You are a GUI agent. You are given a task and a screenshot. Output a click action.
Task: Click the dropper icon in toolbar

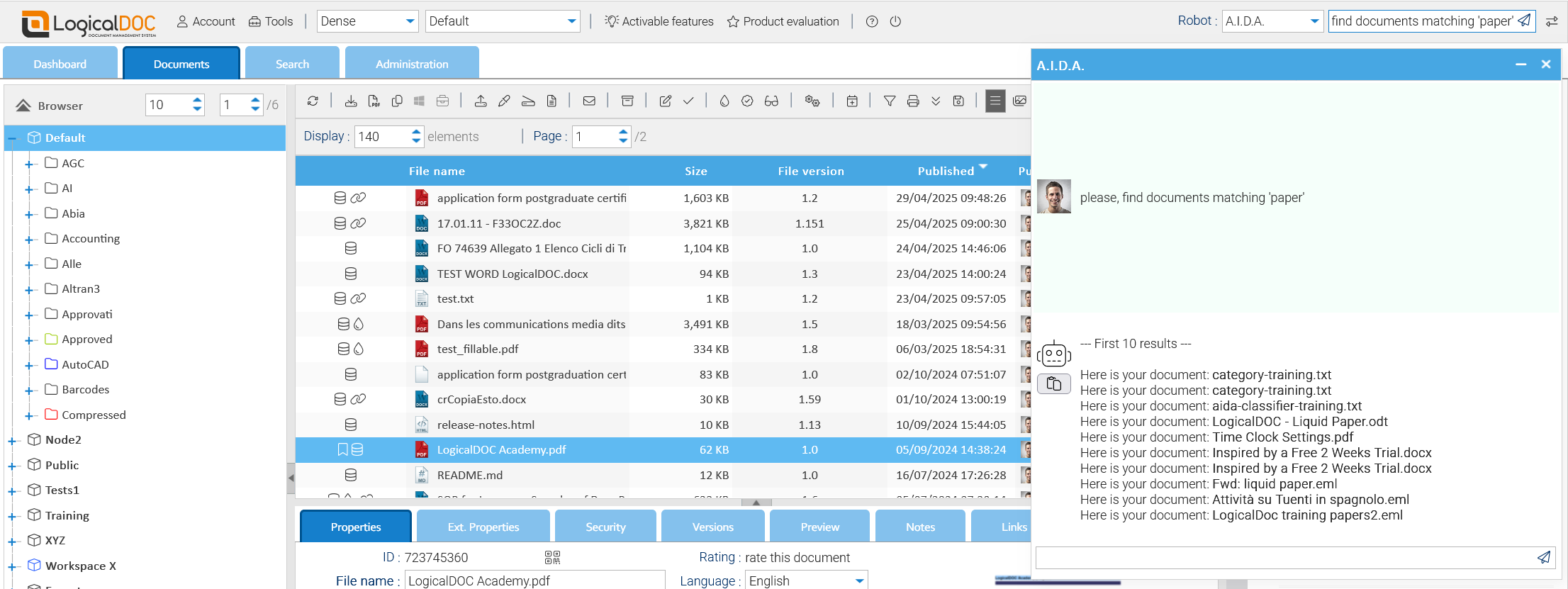pos(504,101)
